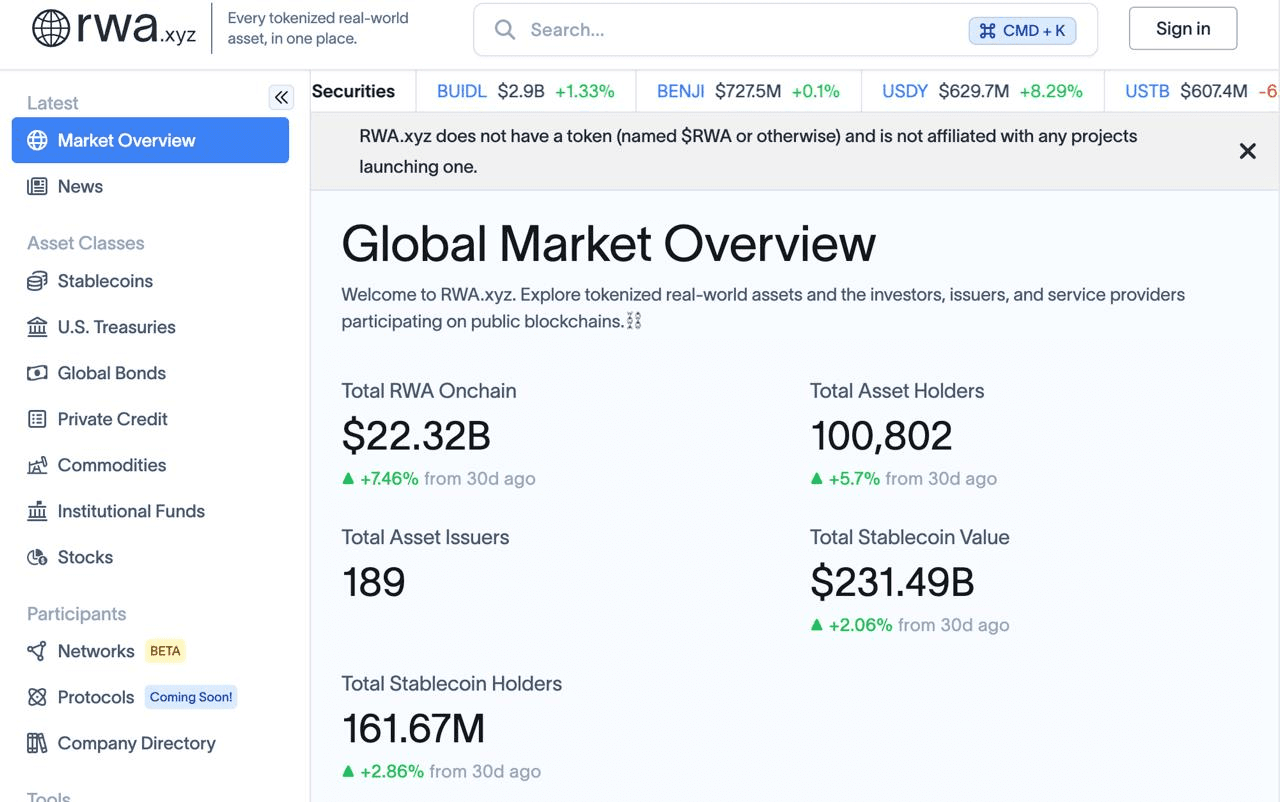
Task: Click the site tagline text
Action: [x=318, y=29]
